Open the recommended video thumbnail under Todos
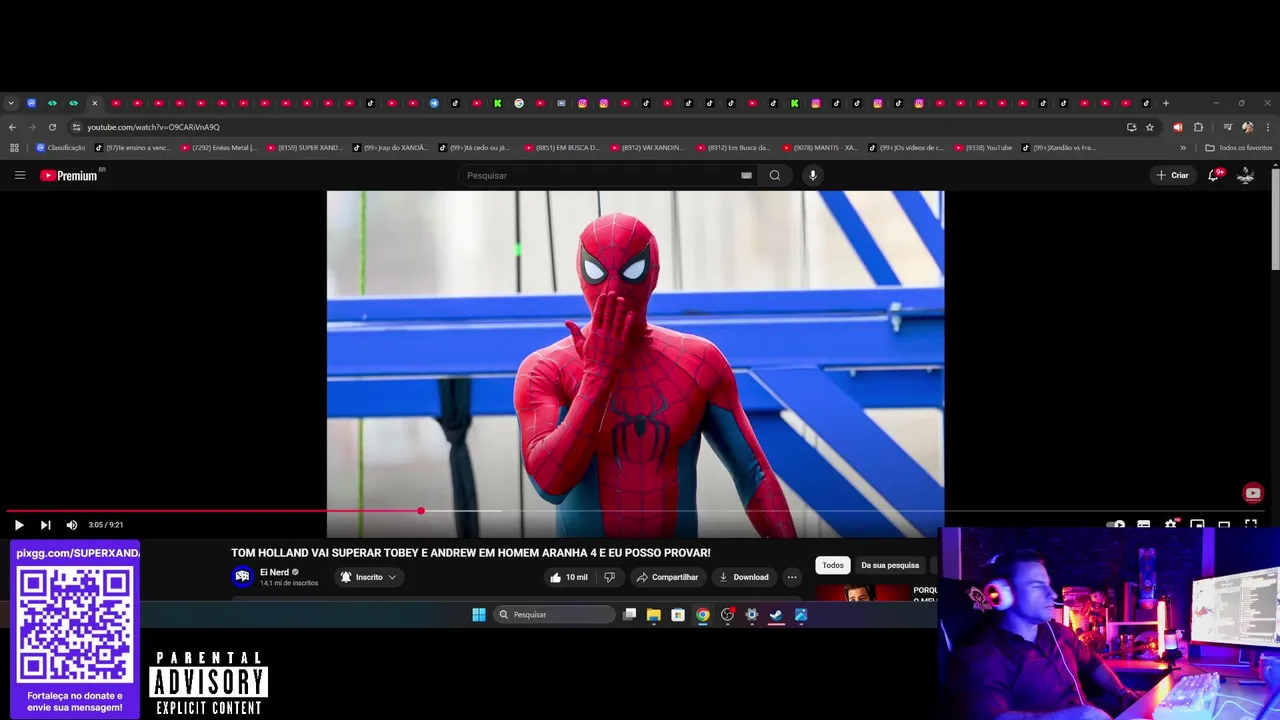 point(862,592)
